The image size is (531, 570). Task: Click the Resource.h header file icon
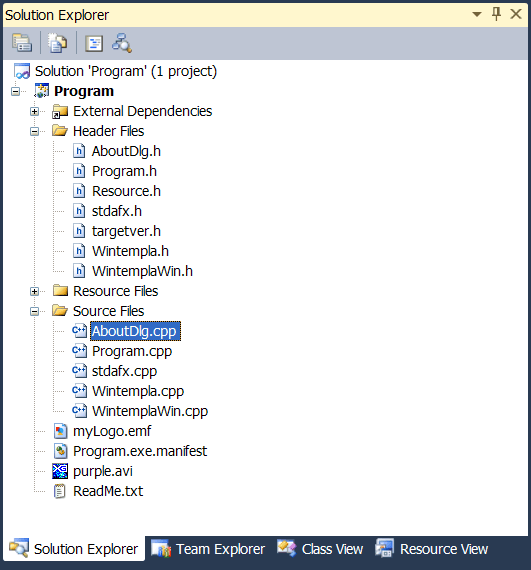[79, 191]
